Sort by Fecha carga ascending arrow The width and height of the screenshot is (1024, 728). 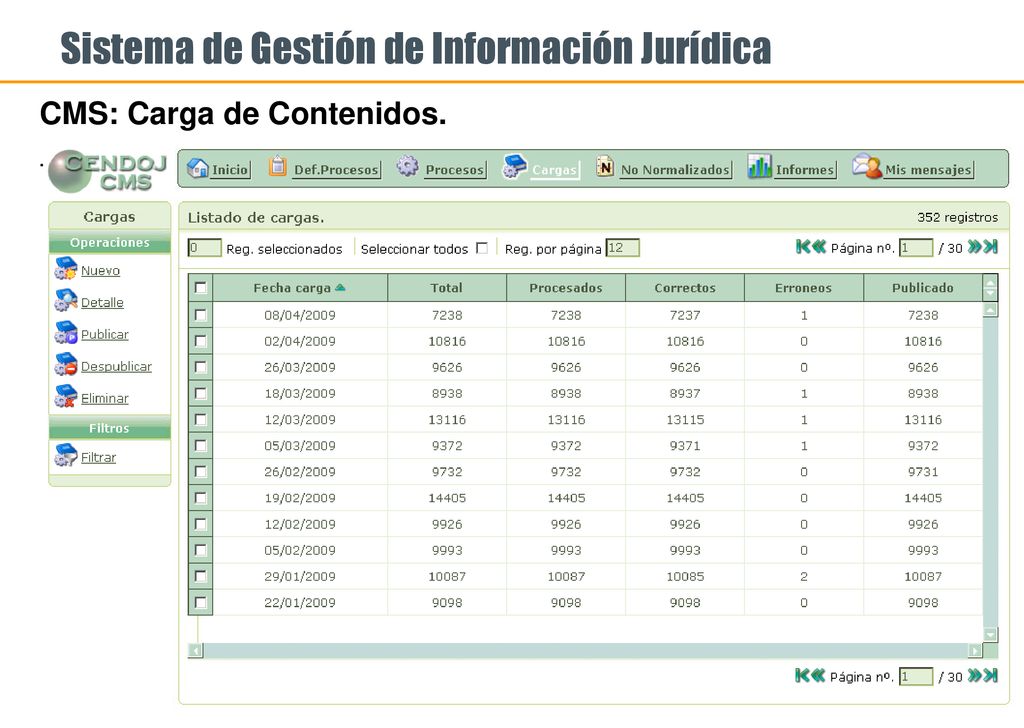340,287
